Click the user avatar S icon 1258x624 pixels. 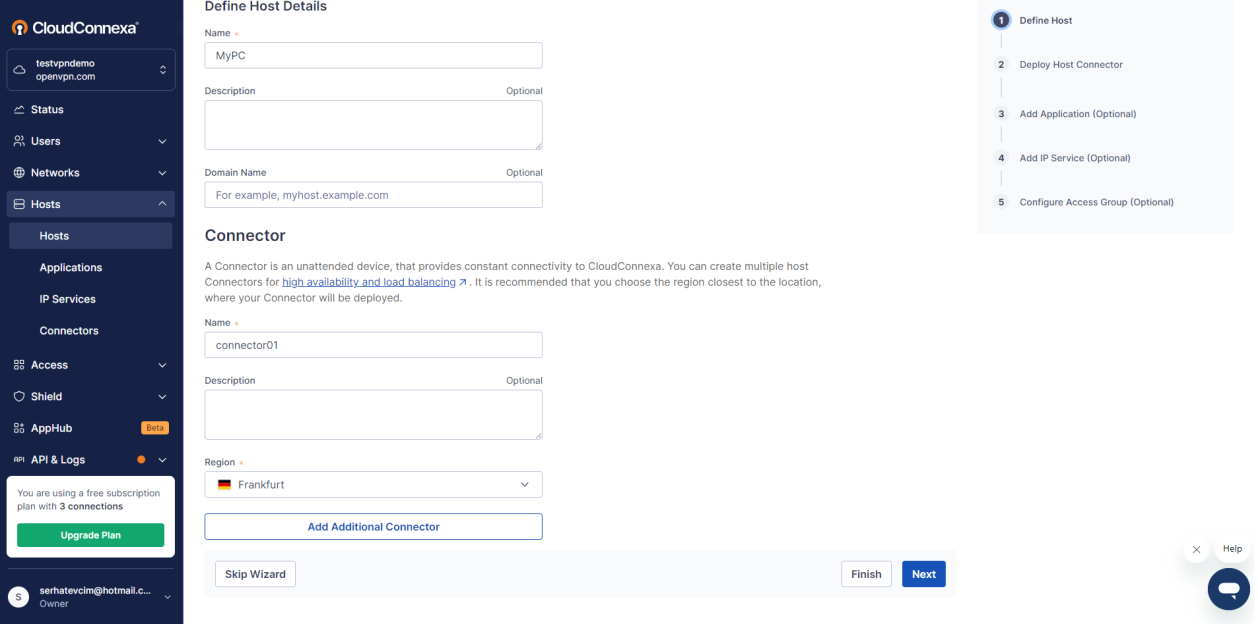tap(18, 597)
